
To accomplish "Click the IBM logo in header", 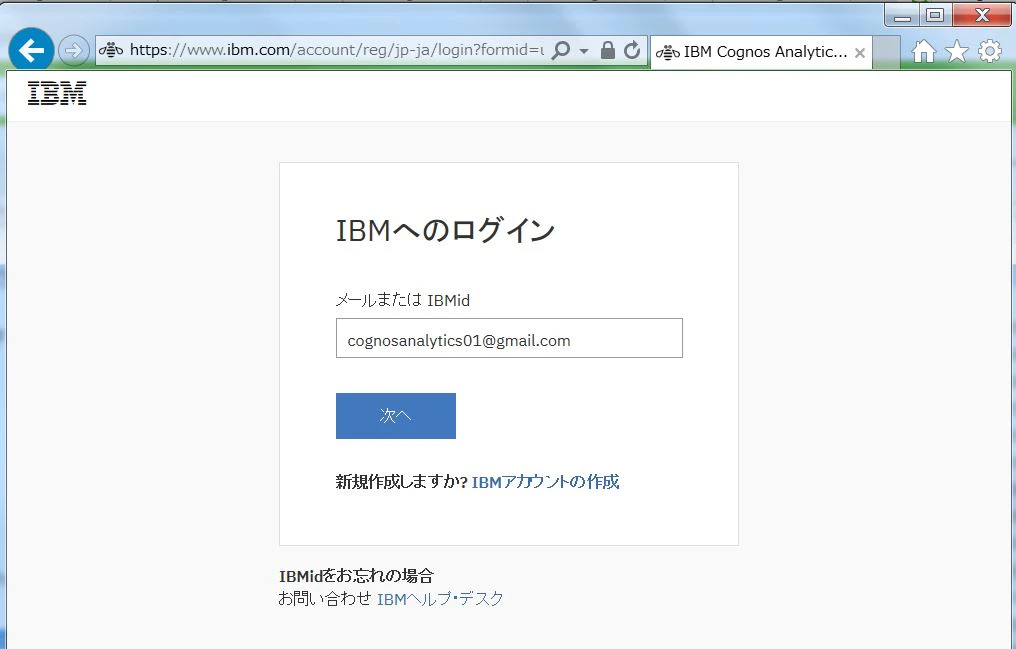I will click(x=57, y=93).
